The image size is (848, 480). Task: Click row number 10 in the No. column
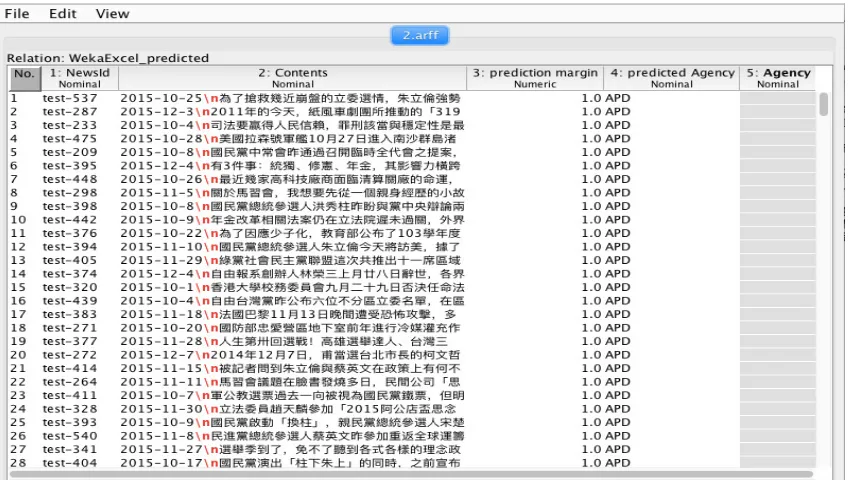(25, 220)
